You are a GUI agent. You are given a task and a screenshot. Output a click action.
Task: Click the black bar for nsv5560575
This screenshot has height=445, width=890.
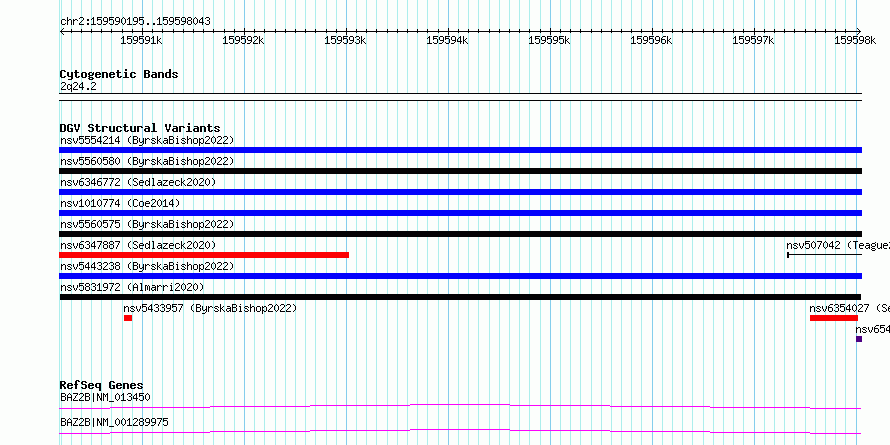[x=460, y=234]
